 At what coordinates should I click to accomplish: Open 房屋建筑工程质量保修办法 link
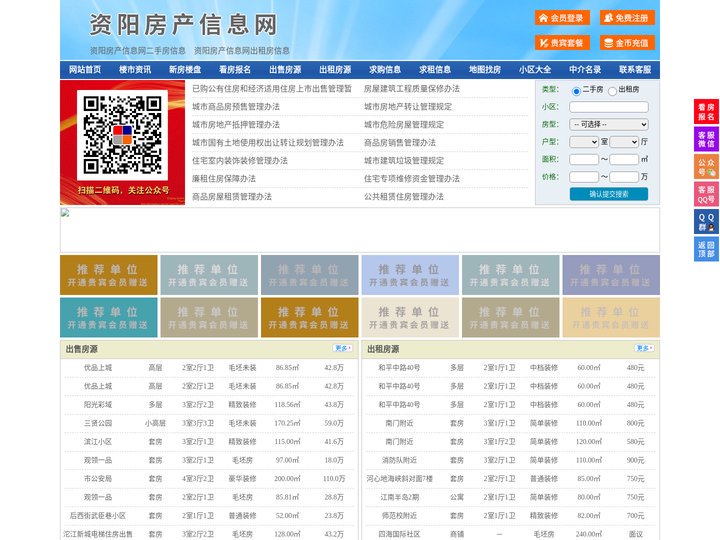pyautogui.click(x=412, y=89)
